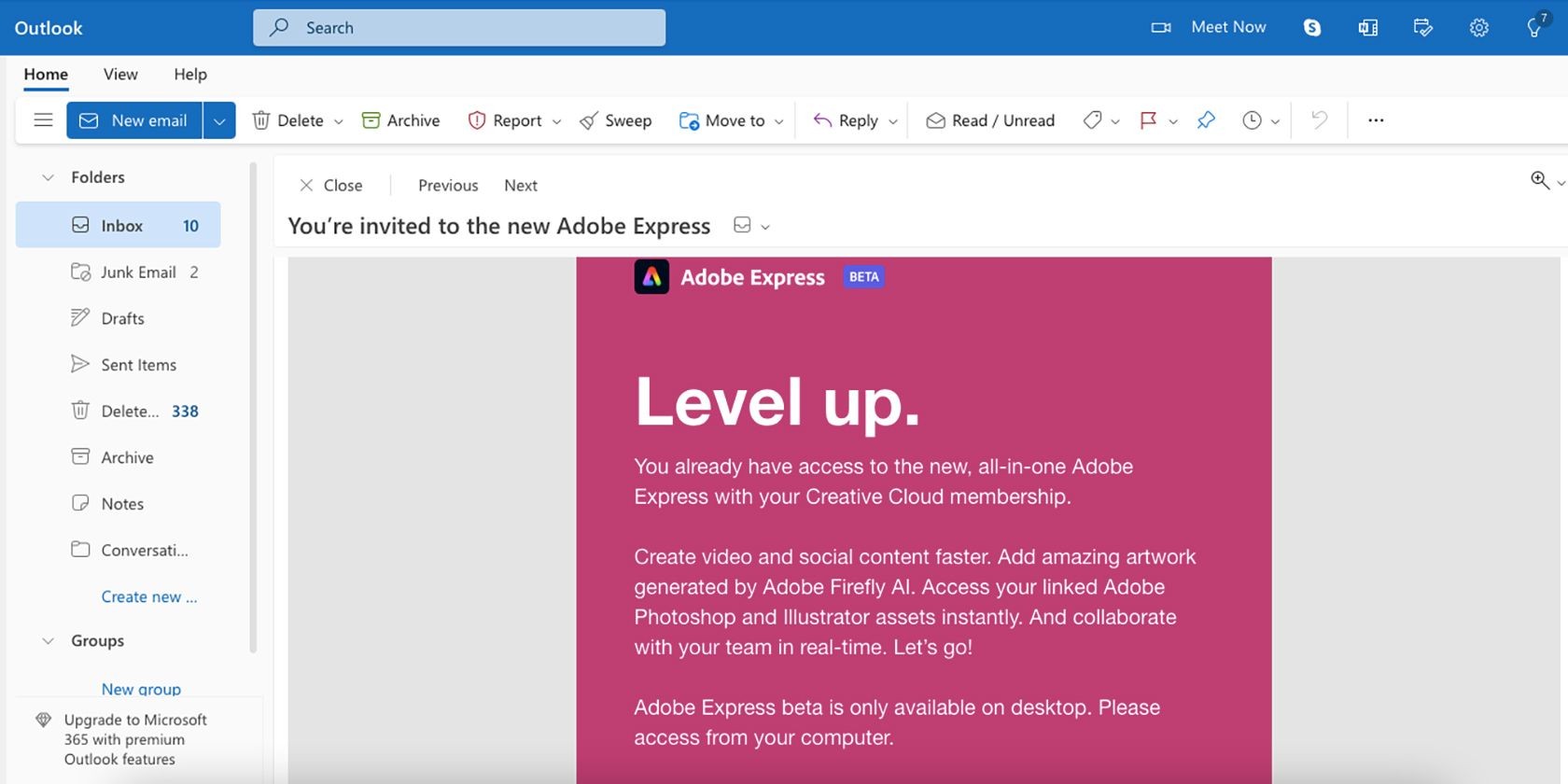Click the folder pane scrollbar

point(253,408)
